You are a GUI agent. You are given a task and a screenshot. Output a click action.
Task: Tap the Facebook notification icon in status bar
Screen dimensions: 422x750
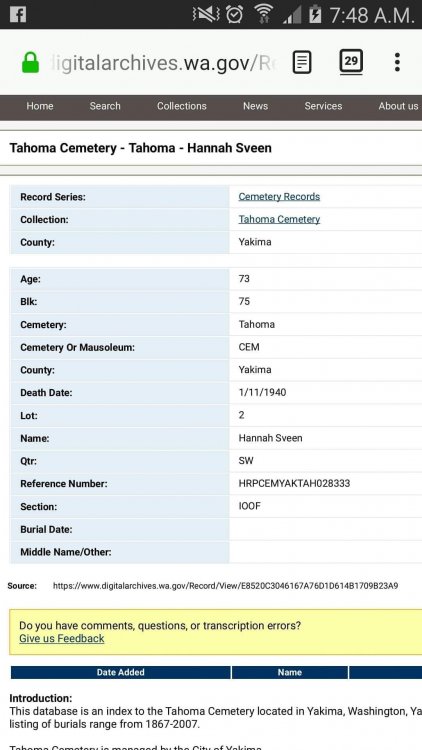18,14
